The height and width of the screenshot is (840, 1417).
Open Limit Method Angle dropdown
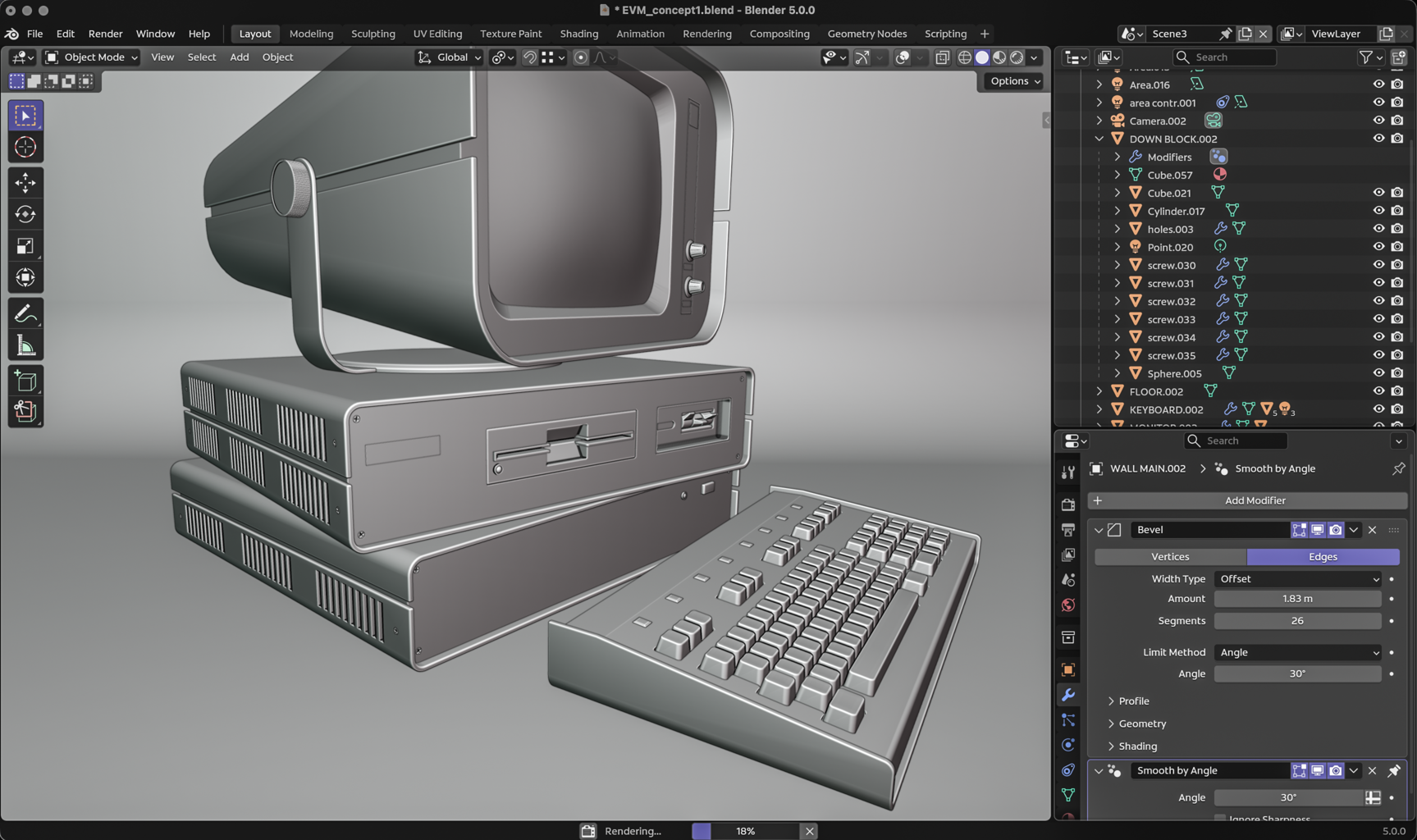tap(1298, 652)
